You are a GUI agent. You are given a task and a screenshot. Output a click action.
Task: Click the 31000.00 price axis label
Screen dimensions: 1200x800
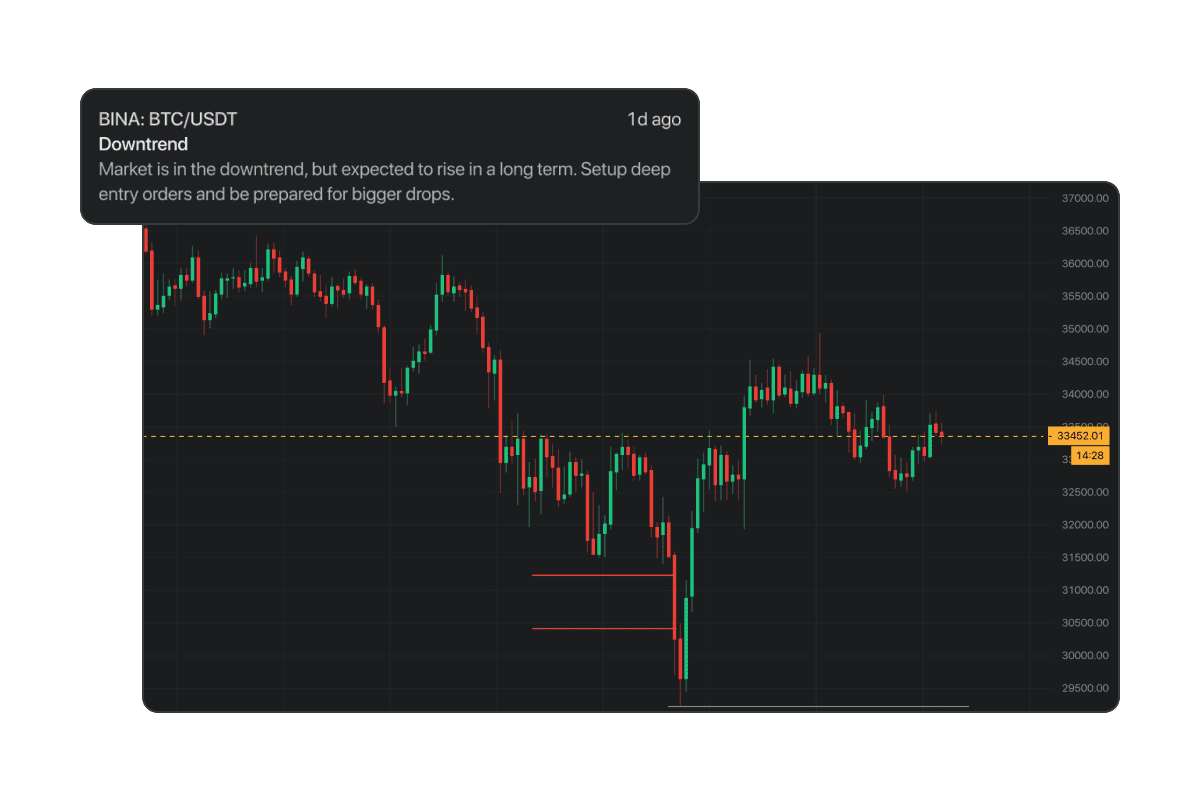(1084, 590)
